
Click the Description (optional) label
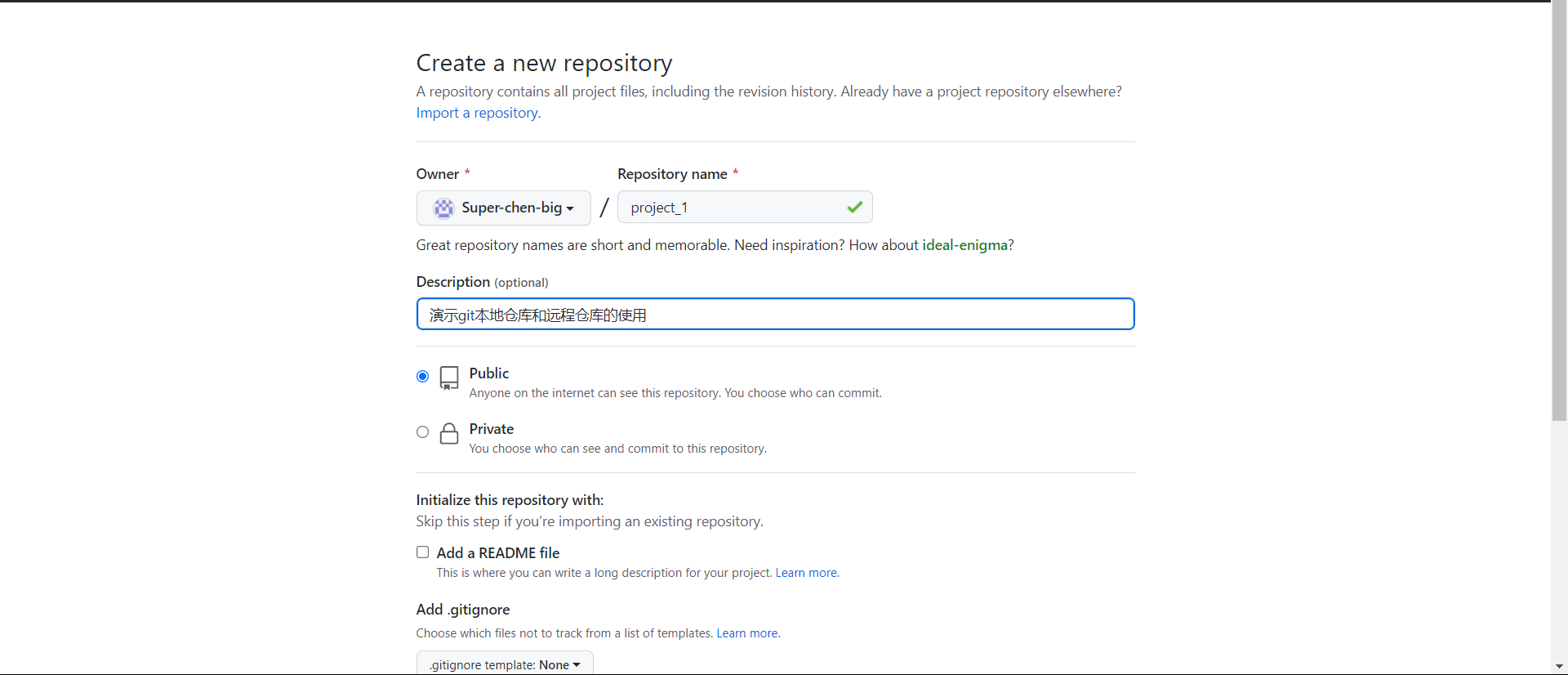tap(482, 282)
